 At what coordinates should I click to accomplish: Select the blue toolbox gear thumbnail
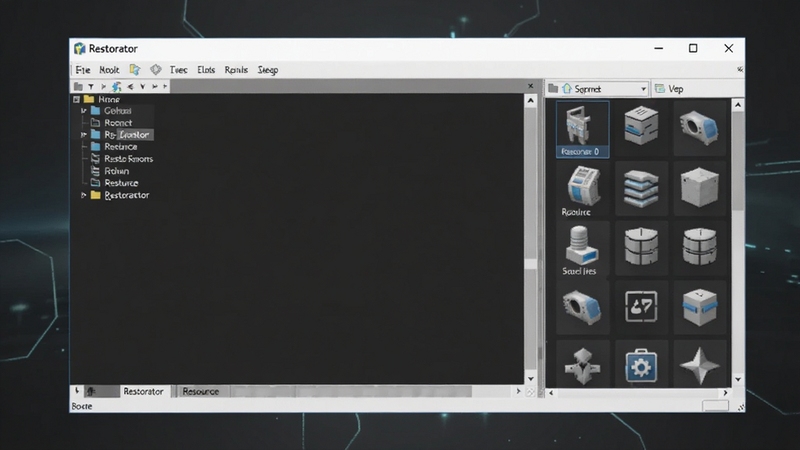point(641,365)
